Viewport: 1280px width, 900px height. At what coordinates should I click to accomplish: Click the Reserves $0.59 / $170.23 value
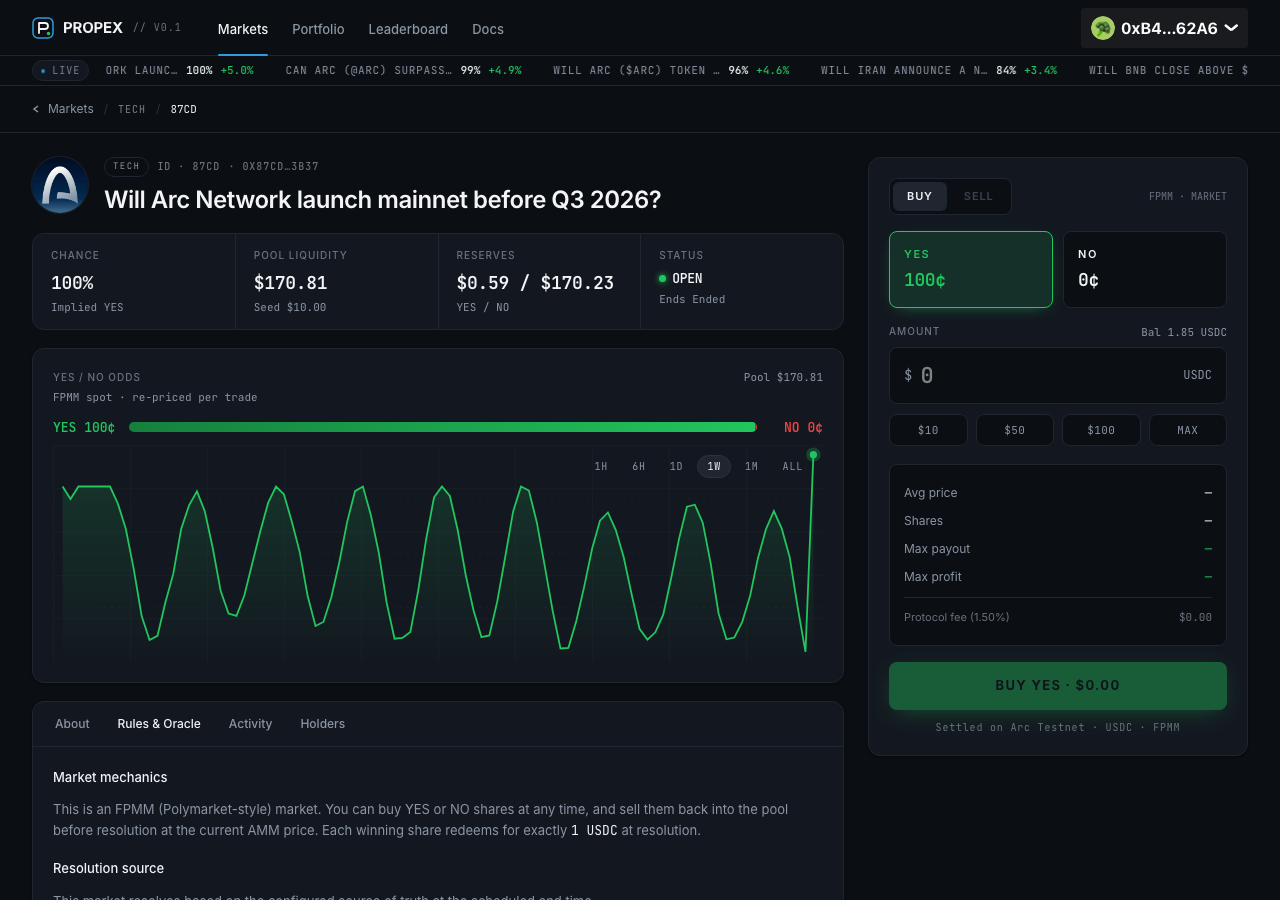click(x=535, y=283)
